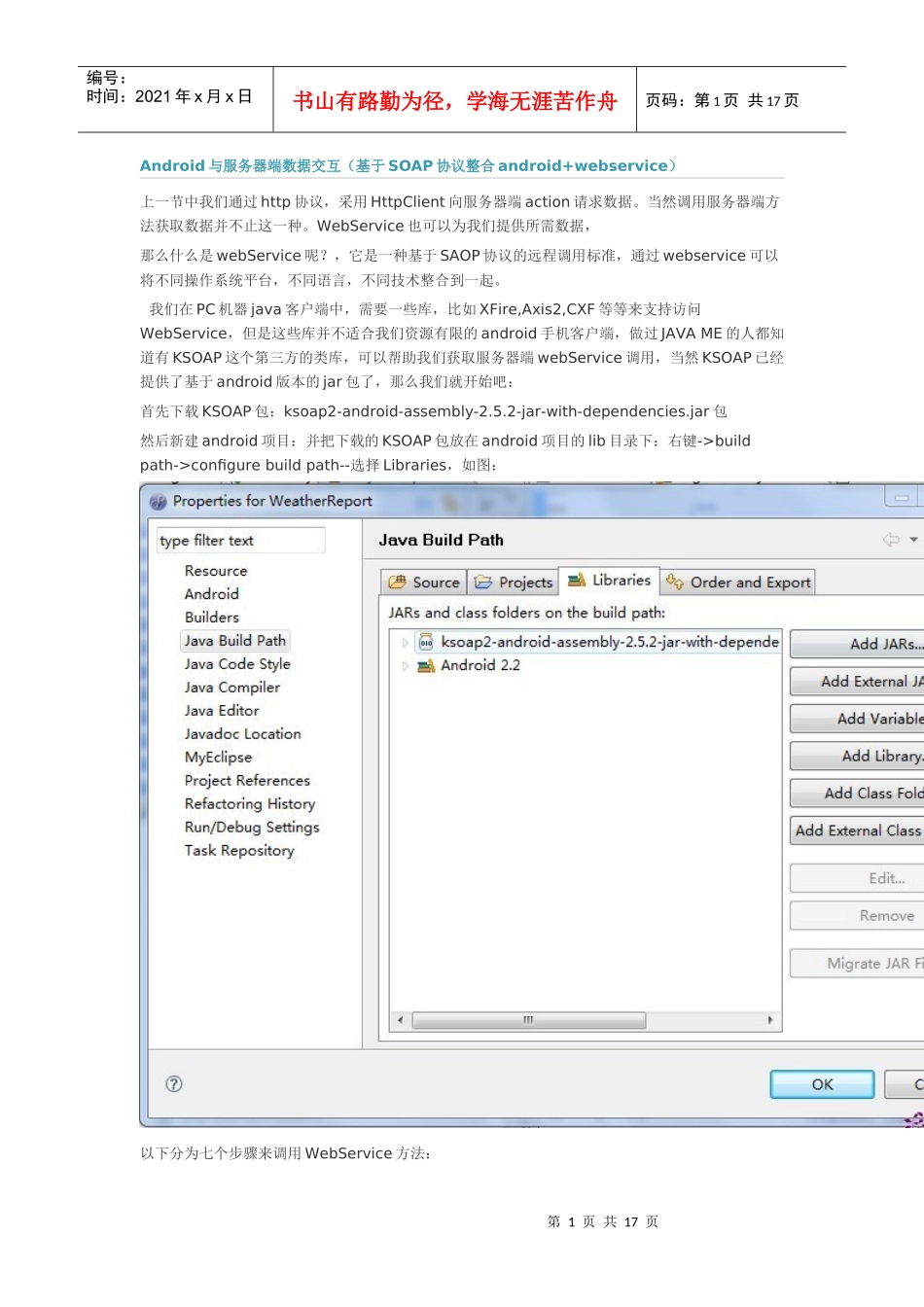
Task: Click the Add Library button
Action: click(x=857, y=756)
